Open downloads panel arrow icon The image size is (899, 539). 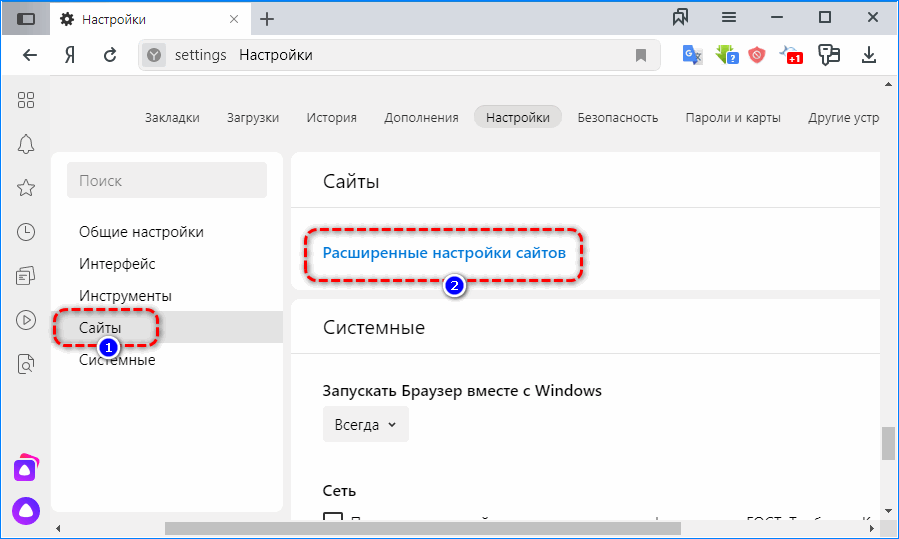pos(869,55)
